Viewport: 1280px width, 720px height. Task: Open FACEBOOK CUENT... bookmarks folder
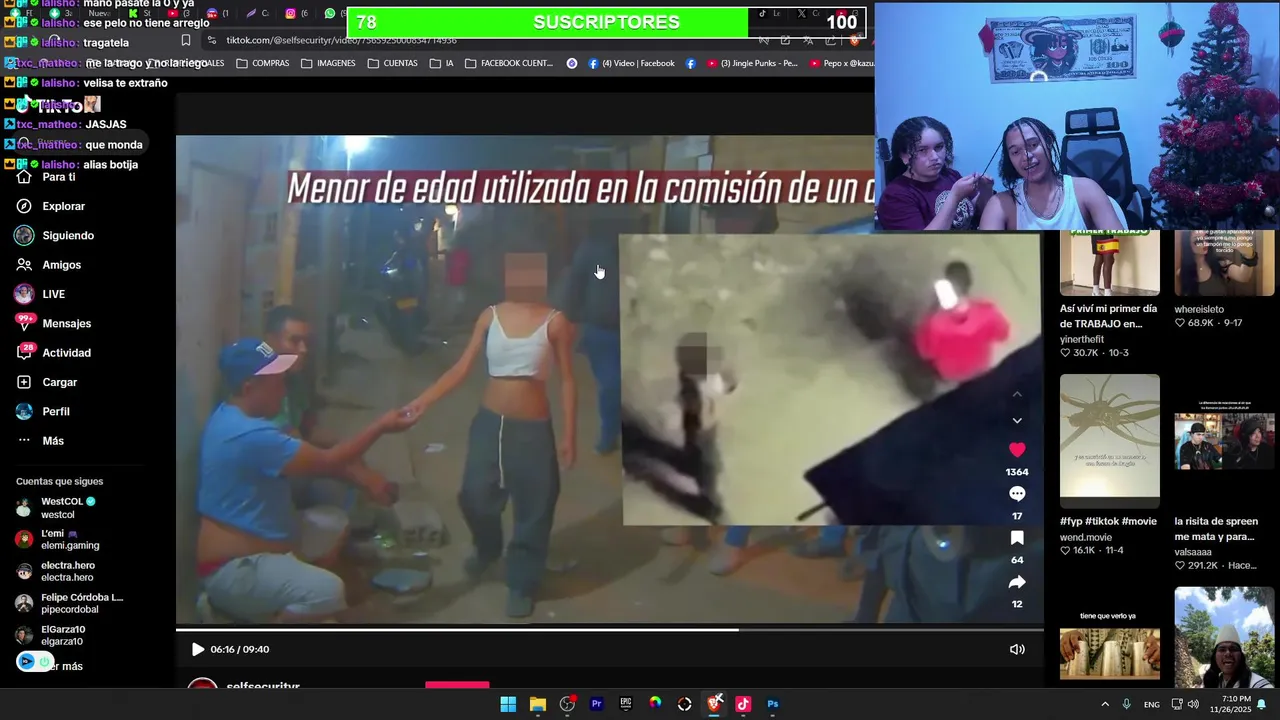509,63
